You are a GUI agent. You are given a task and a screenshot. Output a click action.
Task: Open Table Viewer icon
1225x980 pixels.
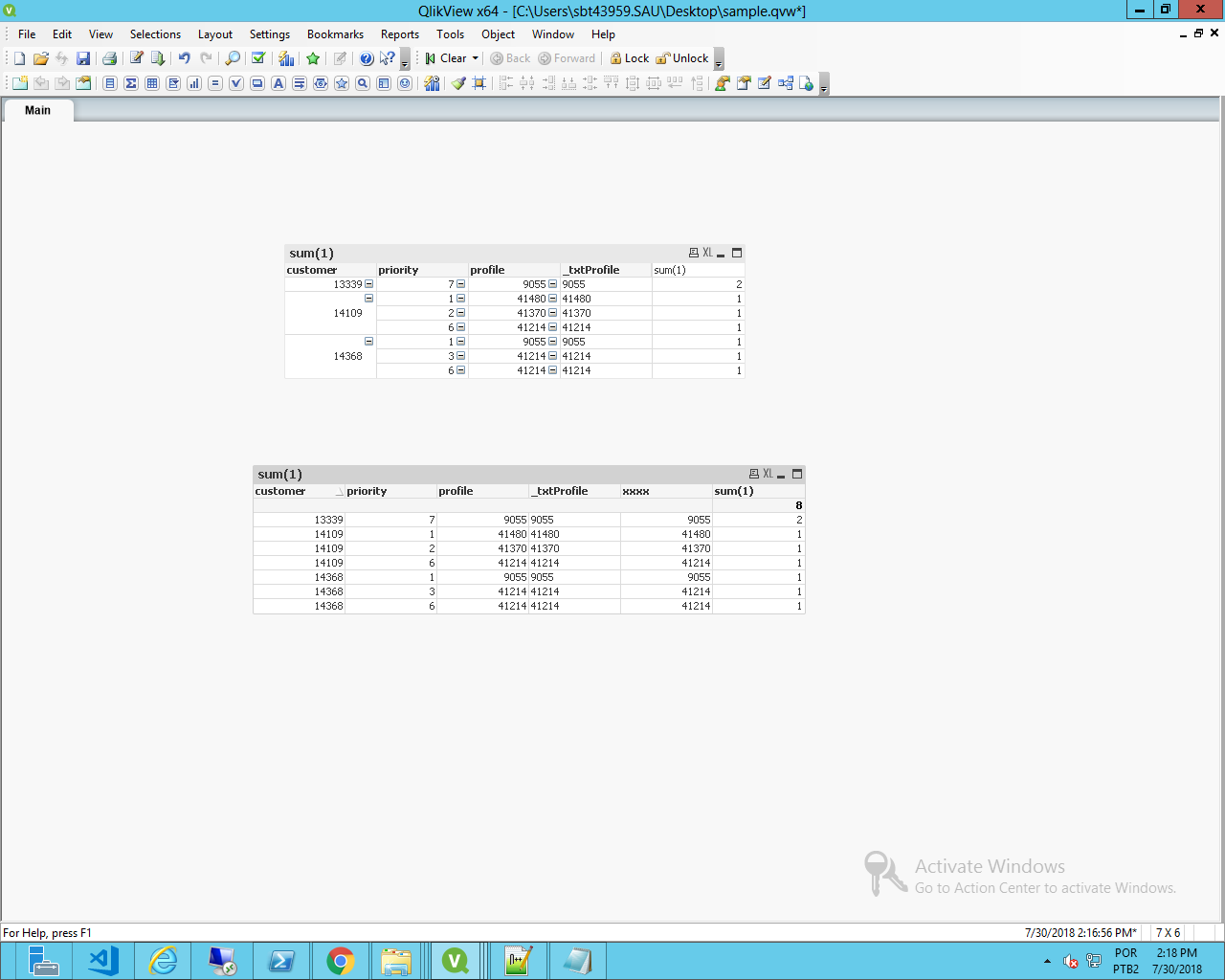786,83
